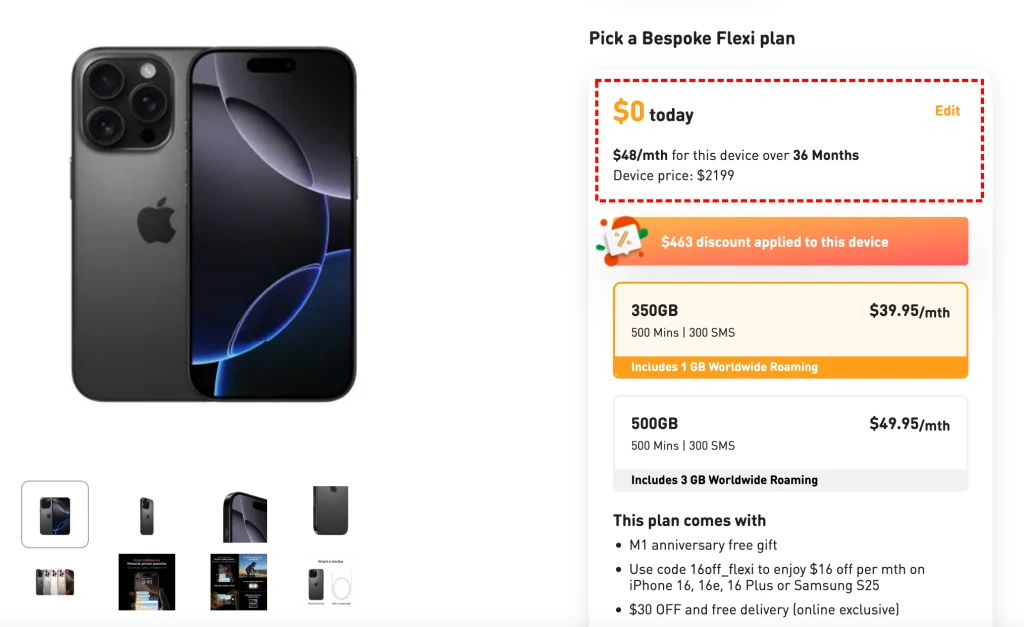Image resolution: width=1024 pixels, height=627 pixels.
Task: Click Includes 1 GB Worldwide Roaming strip
Action: (x=790, y=367)
